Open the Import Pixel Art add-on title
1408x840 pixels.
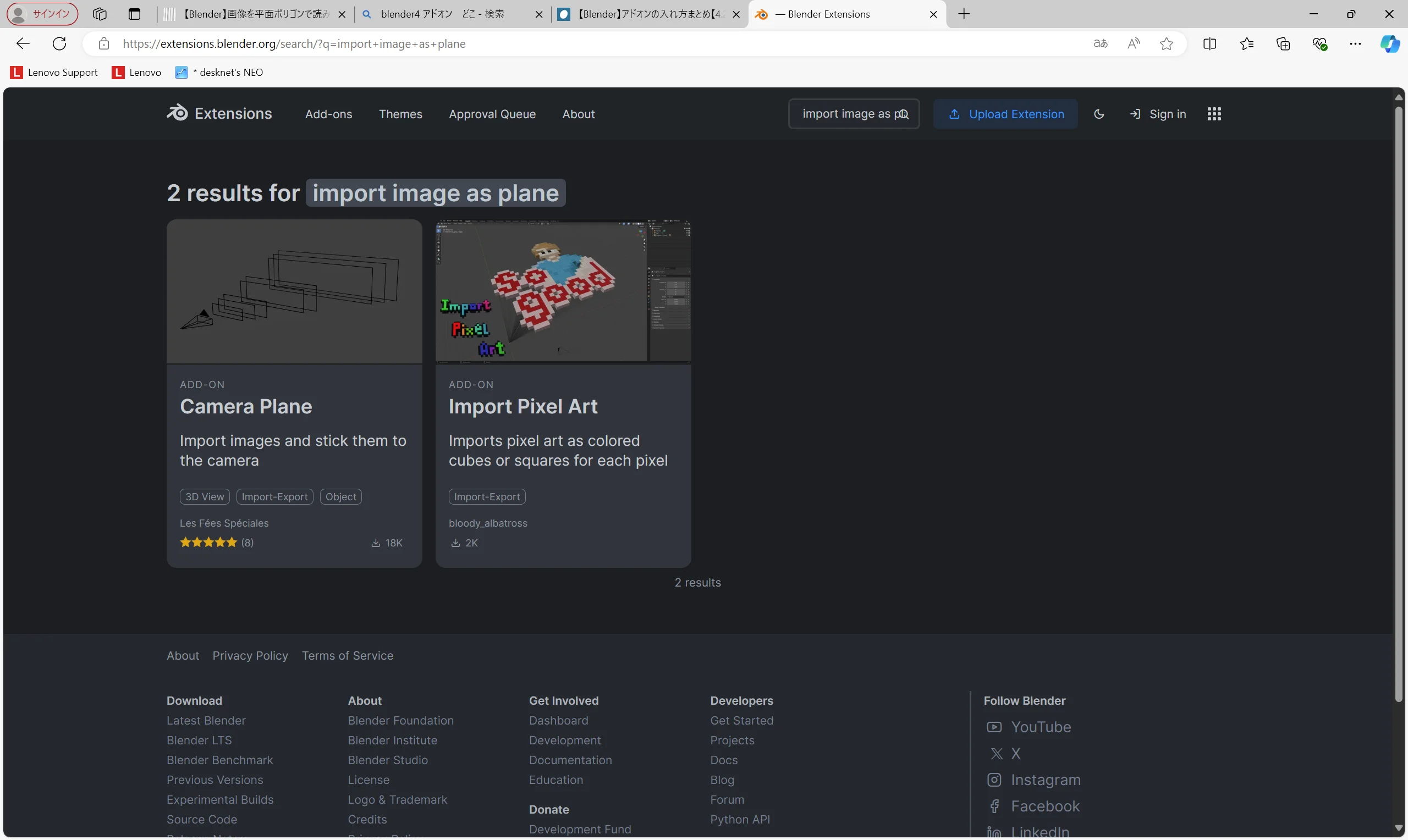coord(523,406)
